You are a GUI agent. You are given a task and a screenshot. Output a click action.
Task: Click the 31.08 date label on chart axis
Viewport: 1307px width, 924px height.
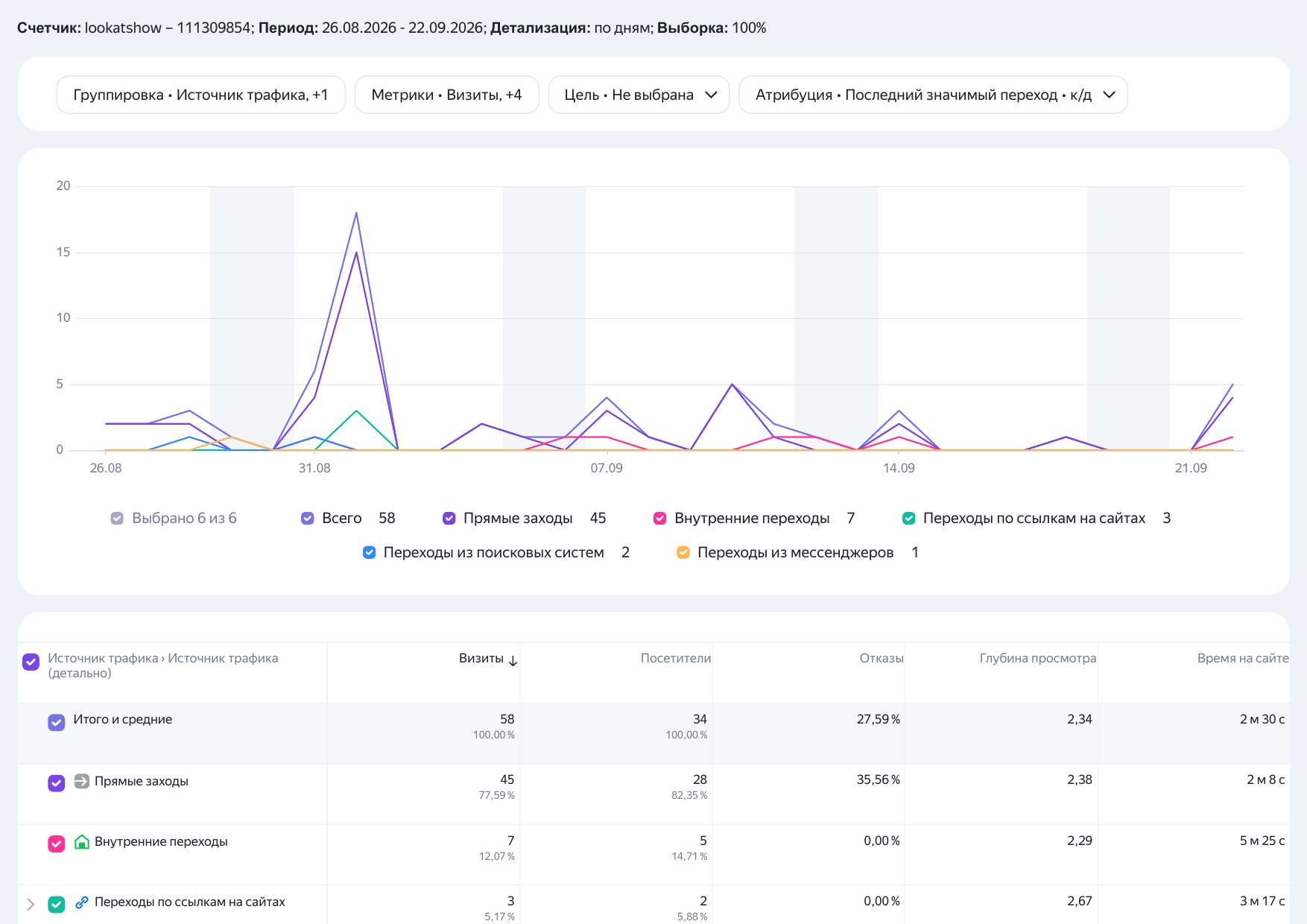pyautogui.click(x=314, y=468)
